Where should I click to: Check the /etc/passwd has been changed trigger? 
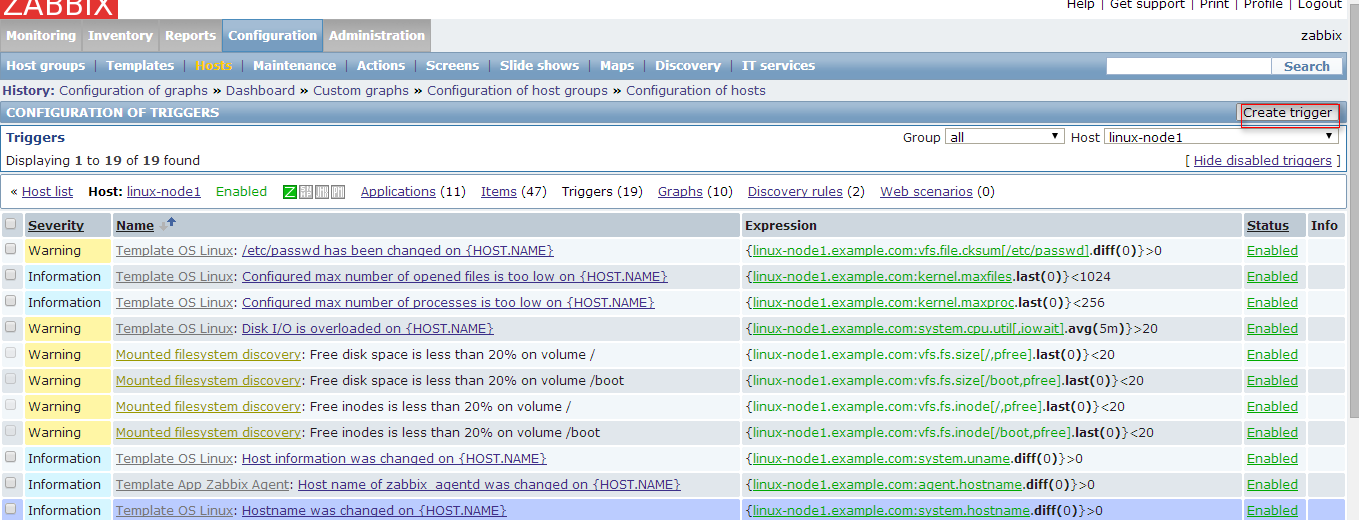tap(10, 250)
